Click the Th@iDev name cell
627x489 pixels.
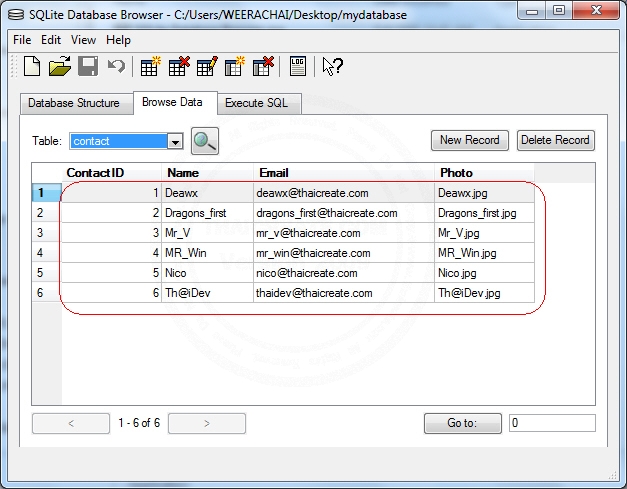coord(207,293)
